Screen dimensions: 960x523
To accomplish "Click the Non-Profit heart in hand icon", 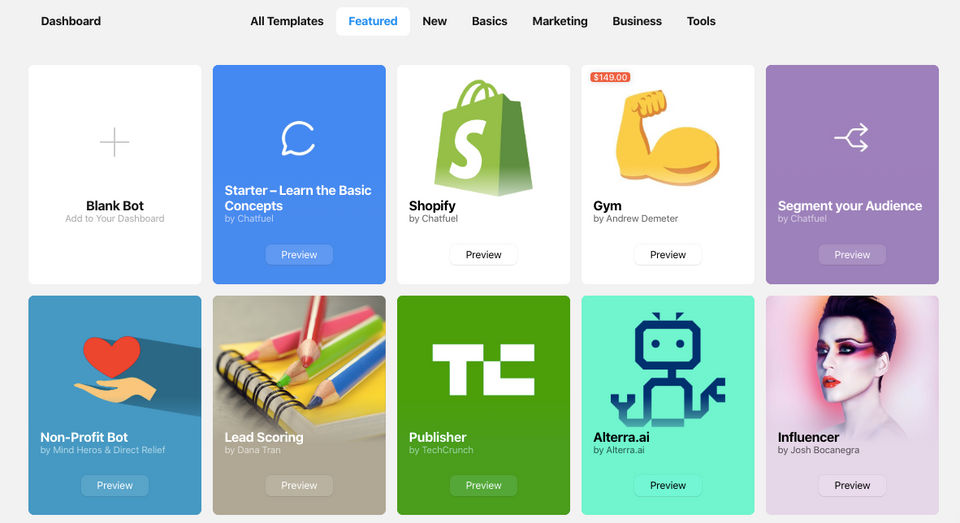I will pyautogui.click(x=115, y=369).
